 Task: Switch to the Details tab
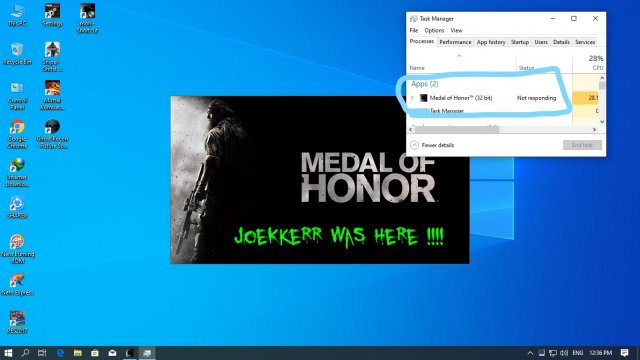pyautogui.click(x=561, y=42)
